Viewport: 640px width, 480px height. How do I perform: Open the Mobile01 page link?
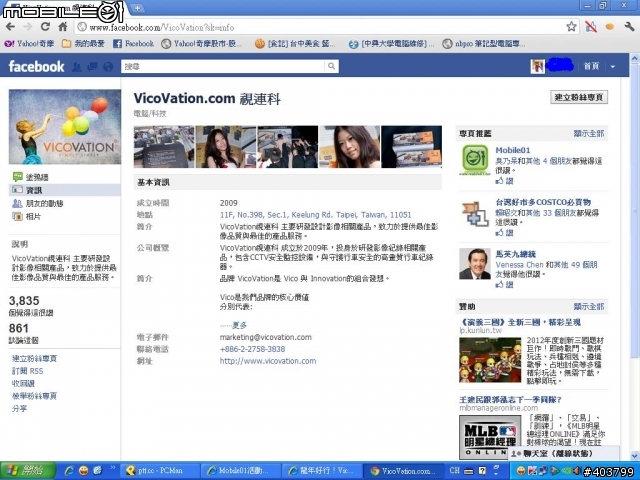tap(513, 150)
